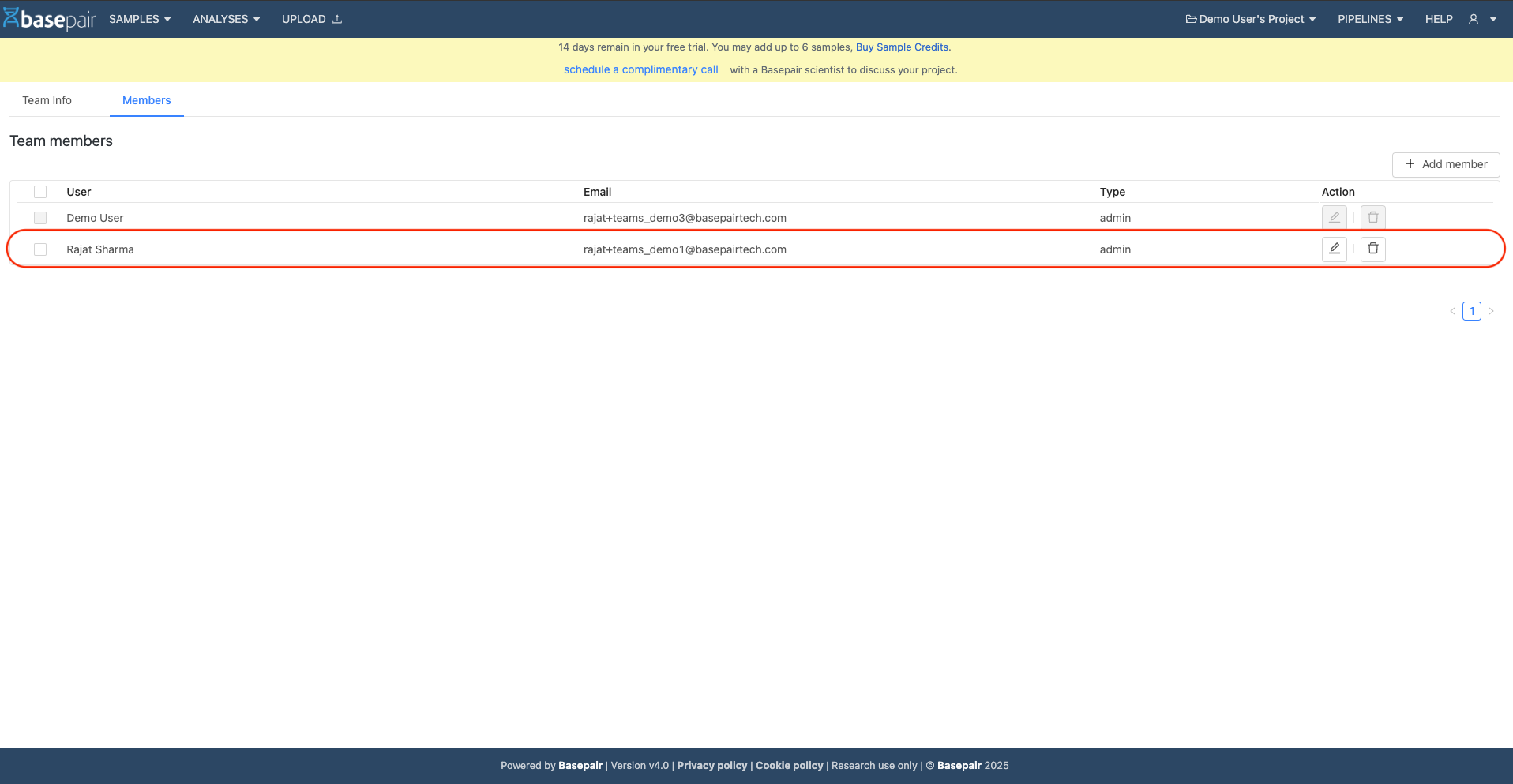
Task: Click trash icon for Demo User
Action: (x=1372, y=217)
